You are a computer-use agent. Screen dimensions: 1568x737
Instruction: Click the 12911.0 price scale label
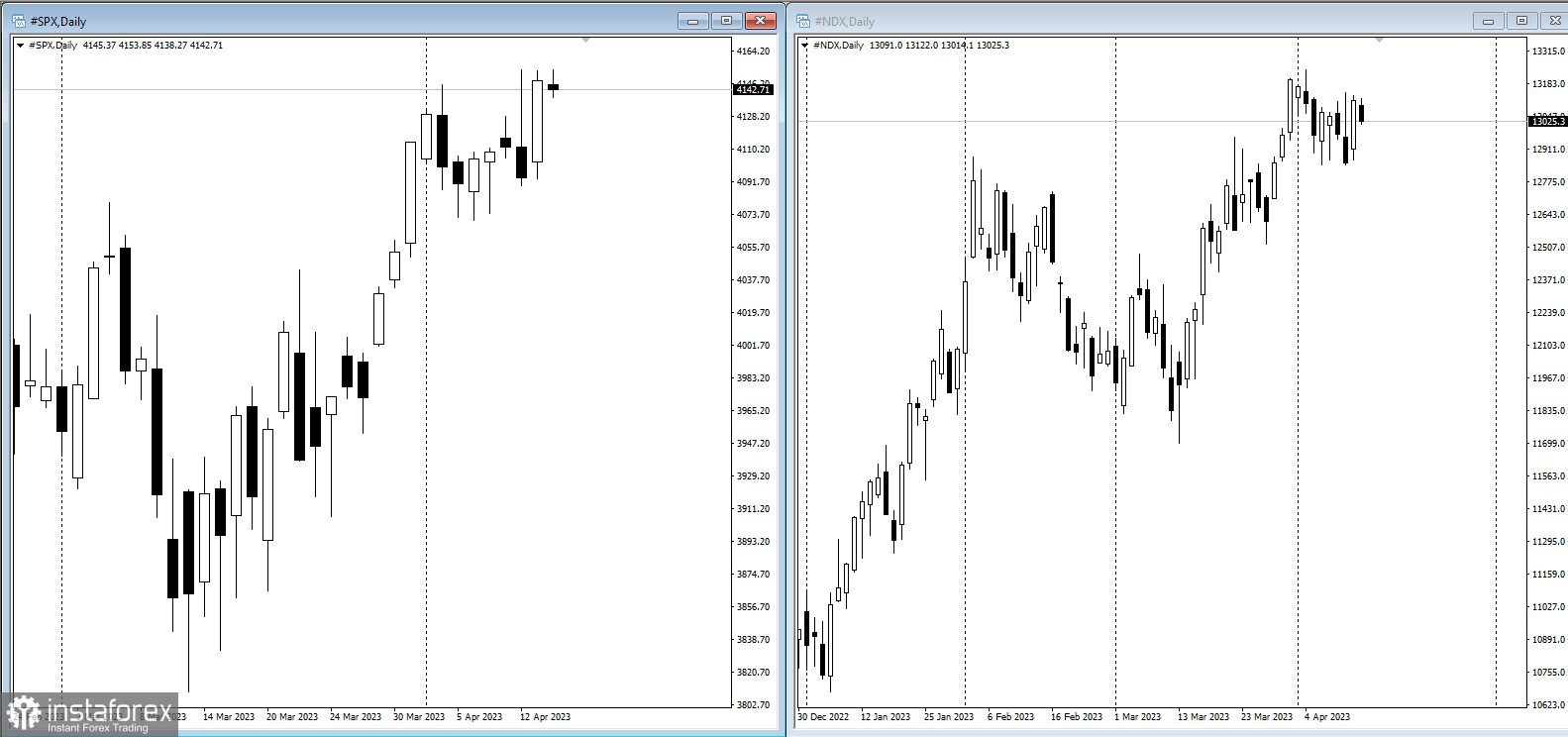coord(1548,150)
